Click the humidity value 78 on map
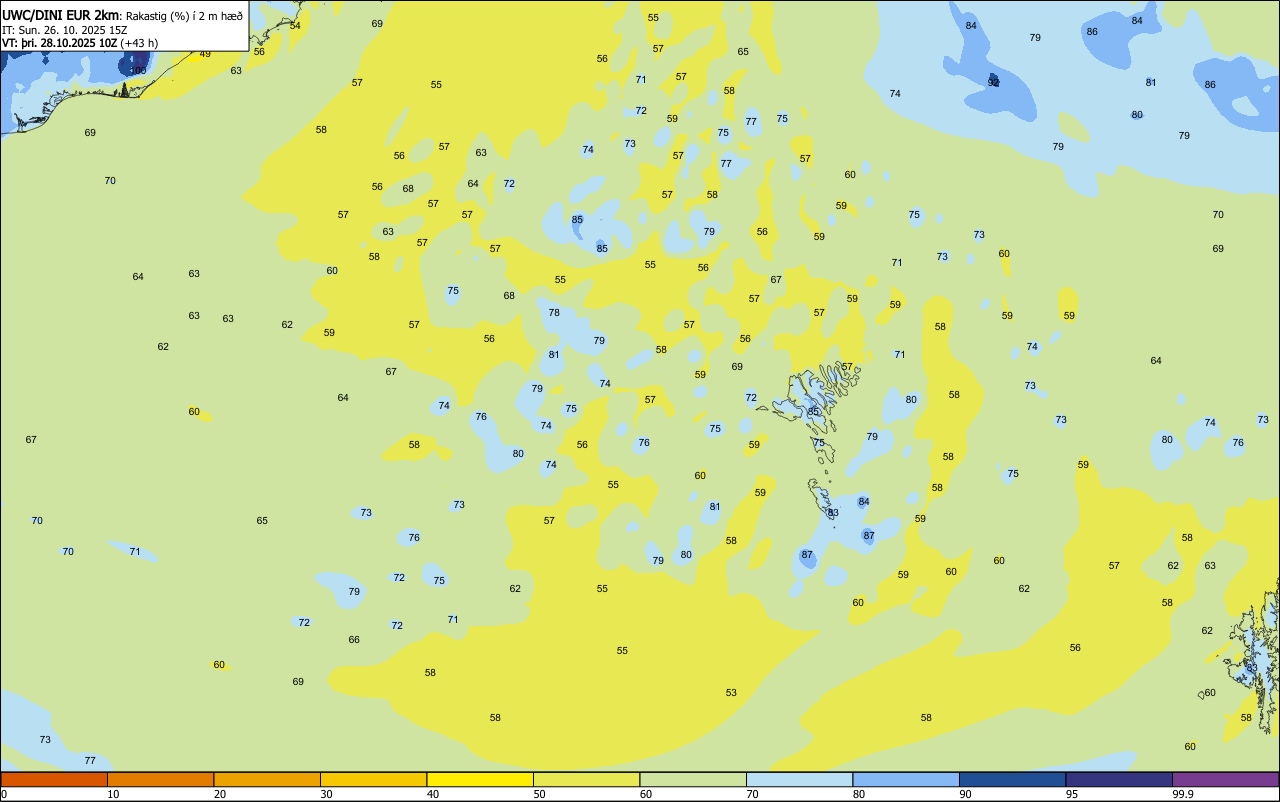Viewport: 1280px width, 802px height. [x=554, y=313]
